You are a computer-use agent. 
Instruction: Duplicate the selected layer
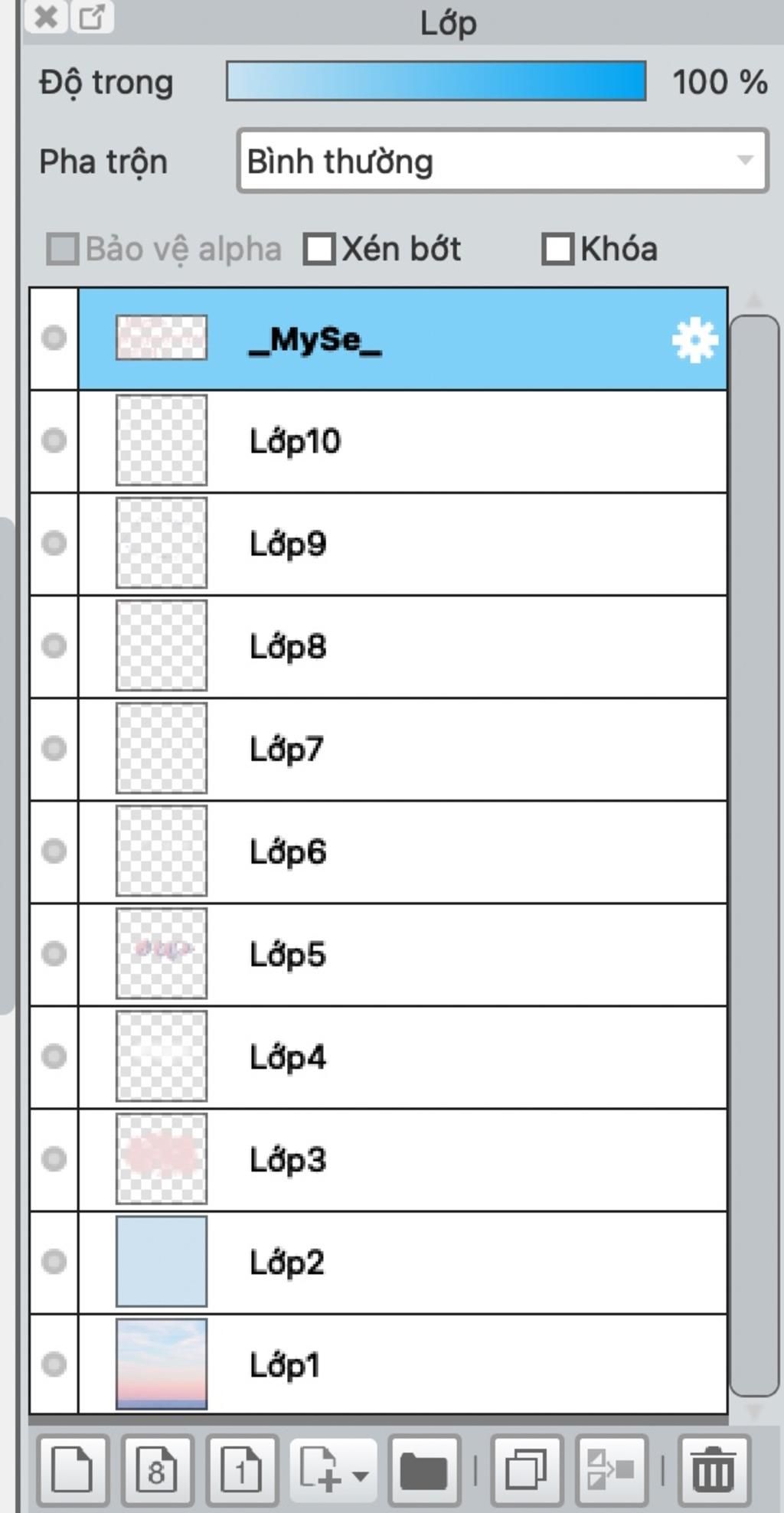526,1469
